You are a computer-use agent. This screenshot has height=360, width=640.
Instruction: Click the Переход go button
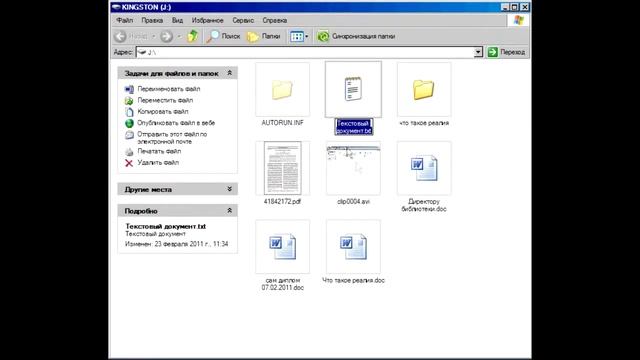pyautogui.click(x=507, y=52)
